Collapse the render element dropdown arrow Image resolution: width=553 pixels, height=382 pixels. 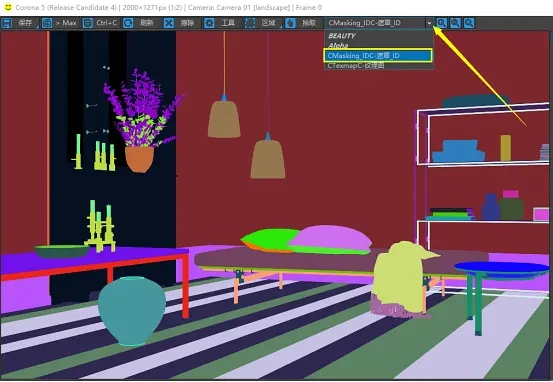[429, 23]
